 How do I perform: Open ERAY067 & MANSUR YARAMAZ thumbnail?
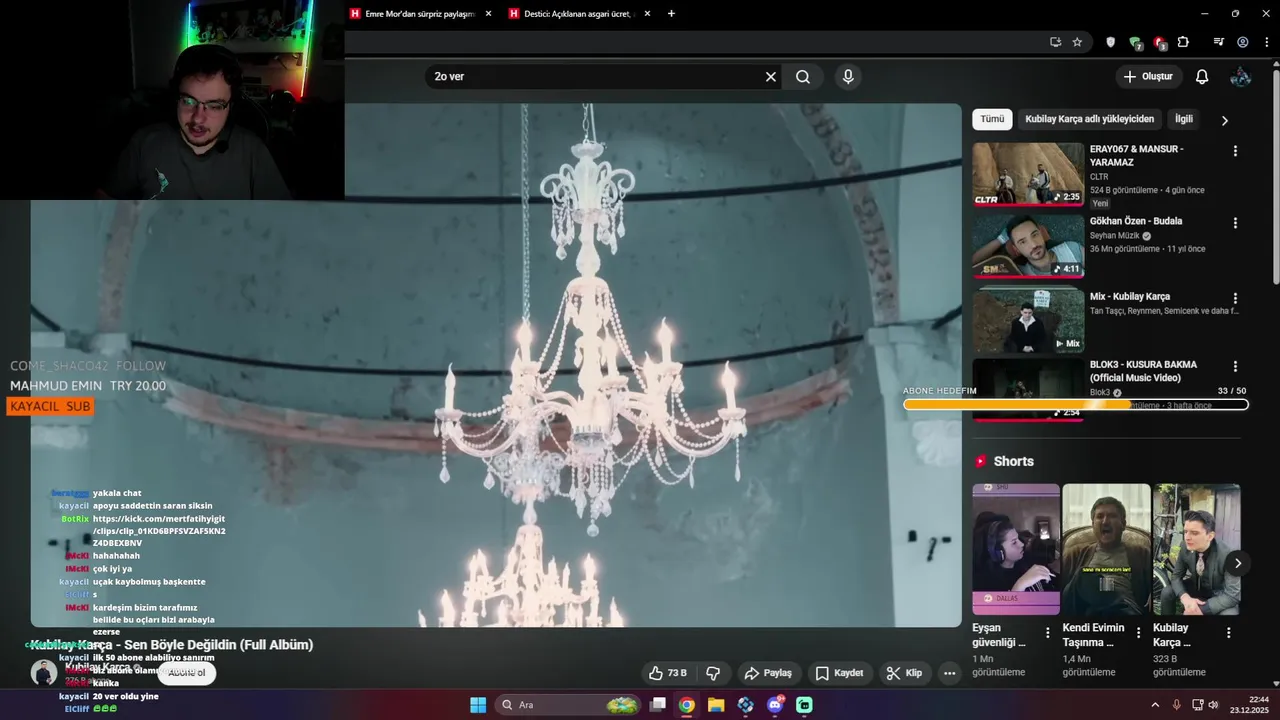pos(1028,174)
